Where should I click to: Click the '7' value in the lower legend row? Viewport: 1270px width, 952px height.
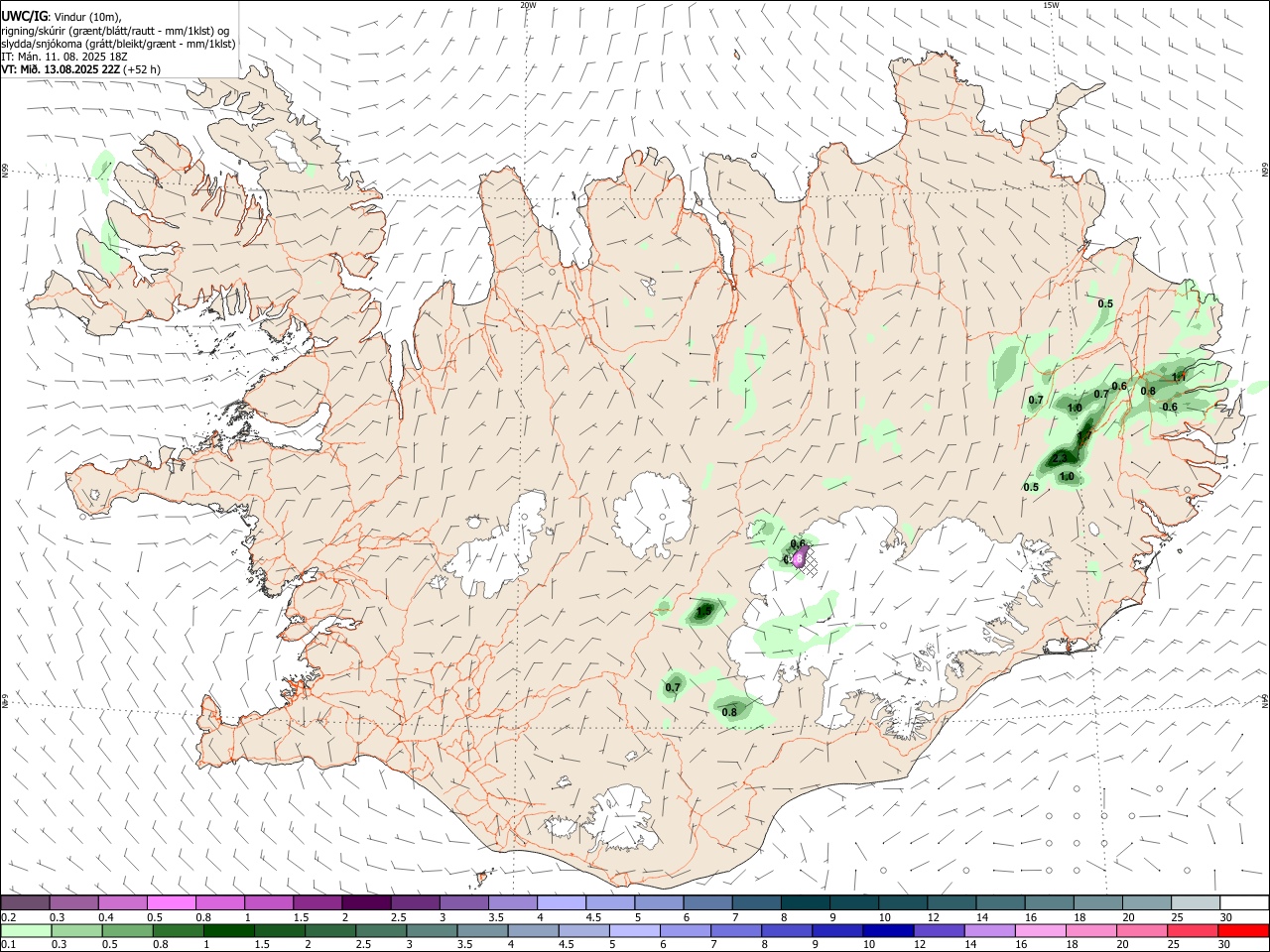(x=713, y=945)
